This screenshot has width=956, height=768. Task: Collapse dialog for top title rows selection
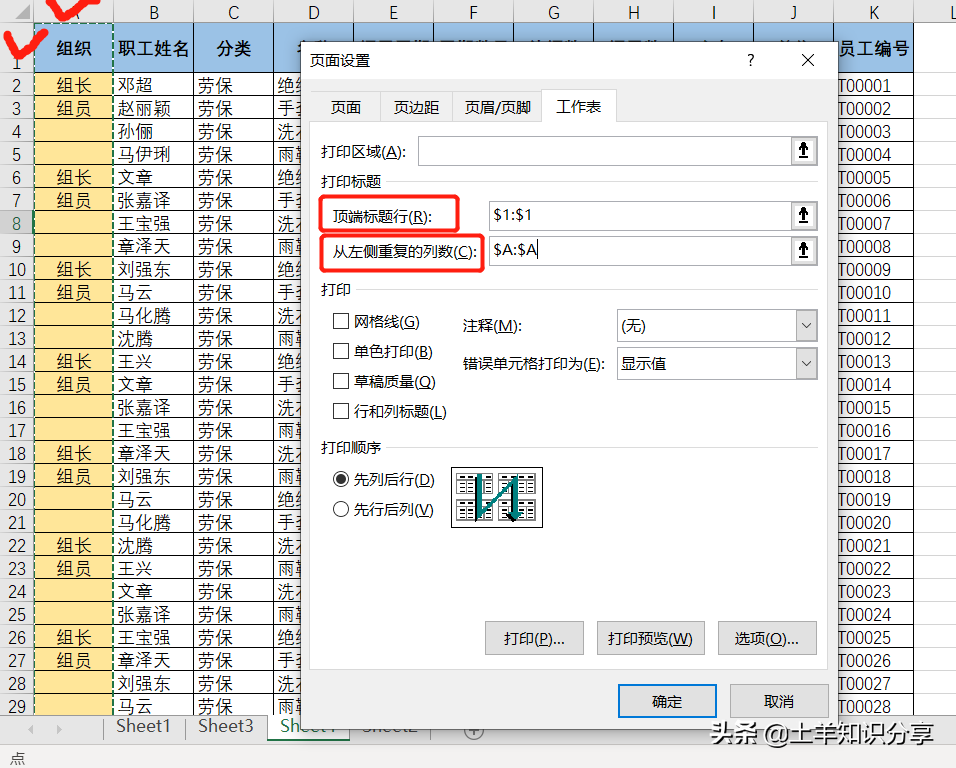(804, 215)
